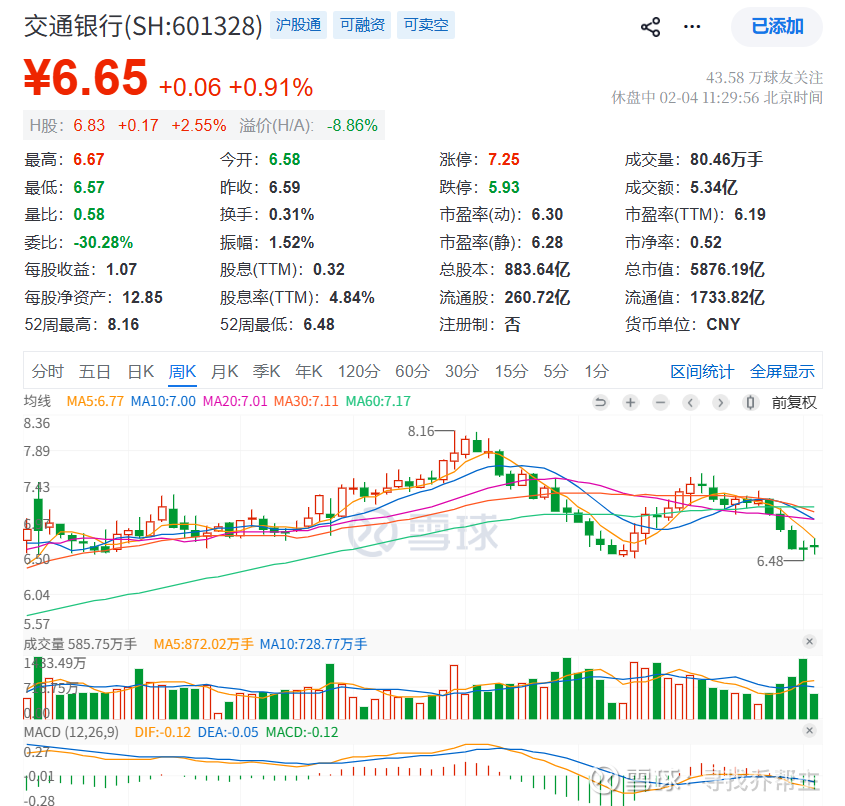Click the 成交量 value 80.46万手
This screenshot has width=845, height=806.
[726, 159]
